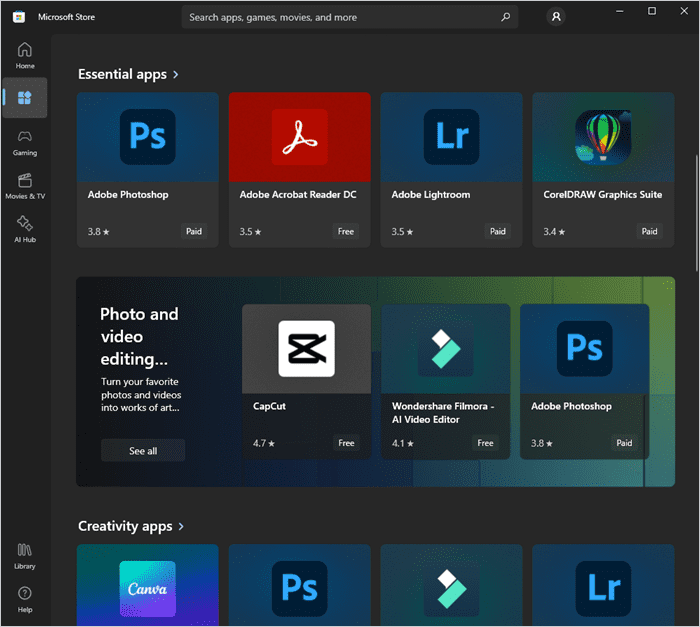Image resolution: width=700 pixels, height=627 pixels.
Task: Click Free badge on Wondershare Filmora card
Action: pos(485,443)
